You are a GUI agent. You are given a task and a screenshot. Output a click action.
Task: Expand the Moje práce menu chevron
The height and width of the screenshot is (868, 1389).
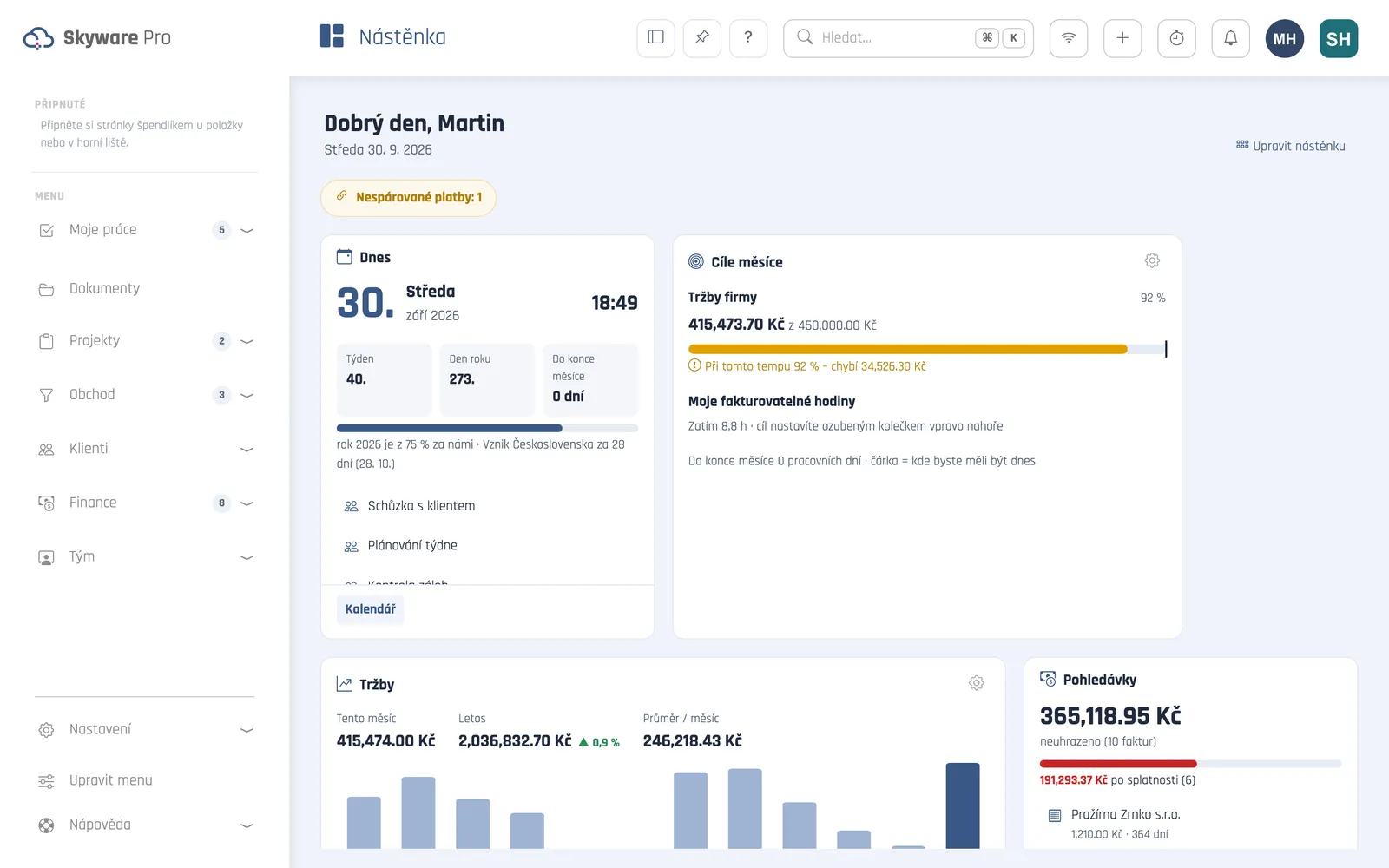tap(247, 230)
